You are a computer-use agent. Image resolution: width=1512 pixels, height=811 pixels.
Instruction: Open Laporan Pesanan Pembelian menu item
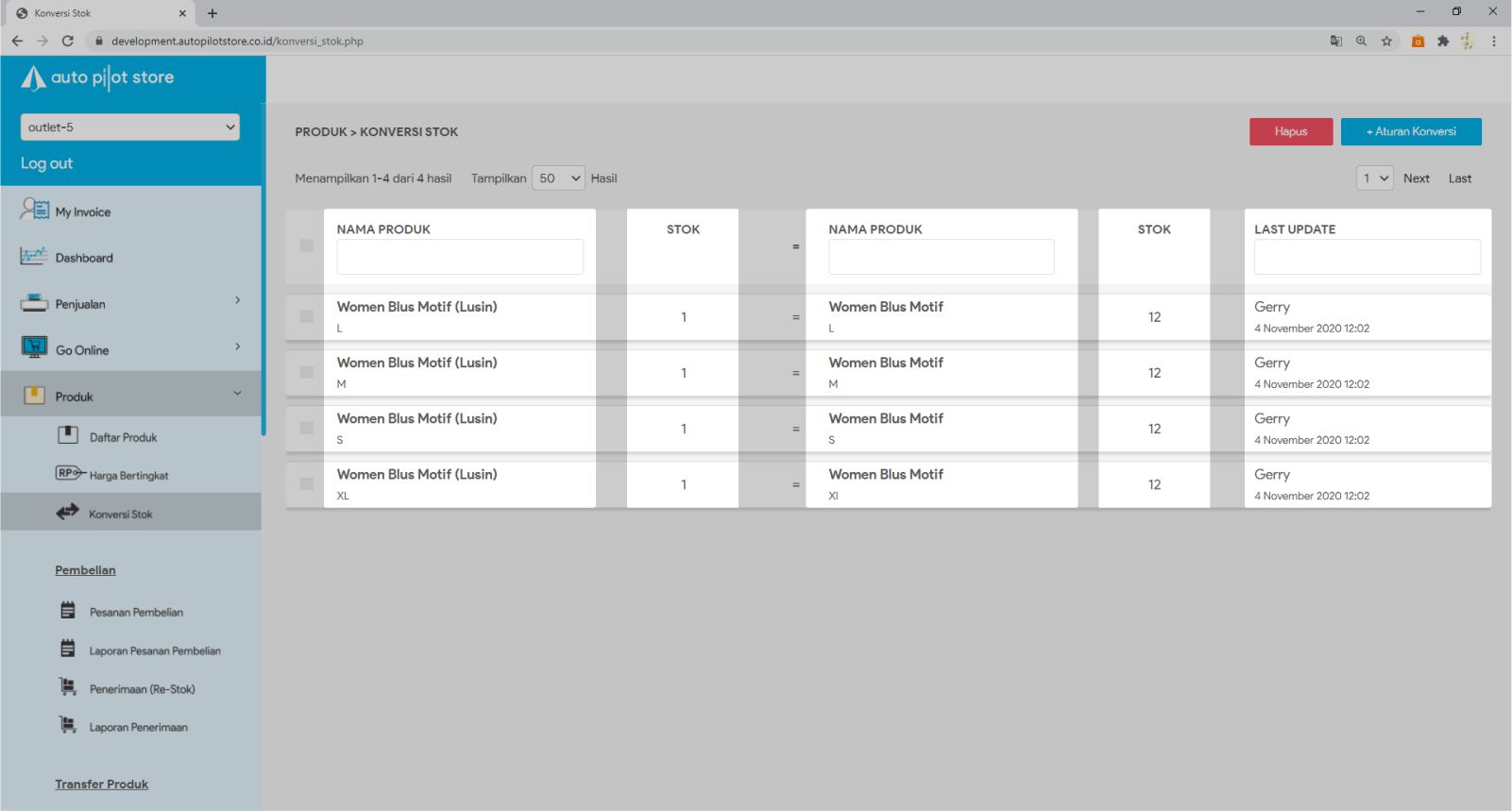click(x=155, y=650)
